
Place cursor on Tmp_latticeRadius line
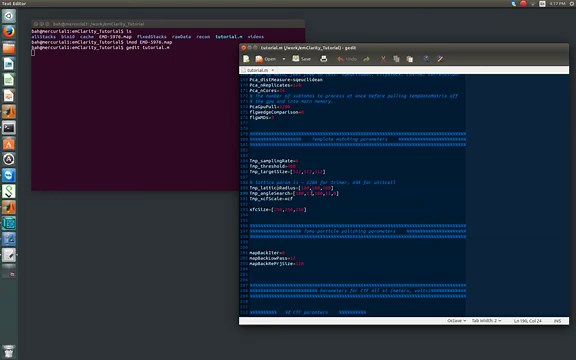291,188
